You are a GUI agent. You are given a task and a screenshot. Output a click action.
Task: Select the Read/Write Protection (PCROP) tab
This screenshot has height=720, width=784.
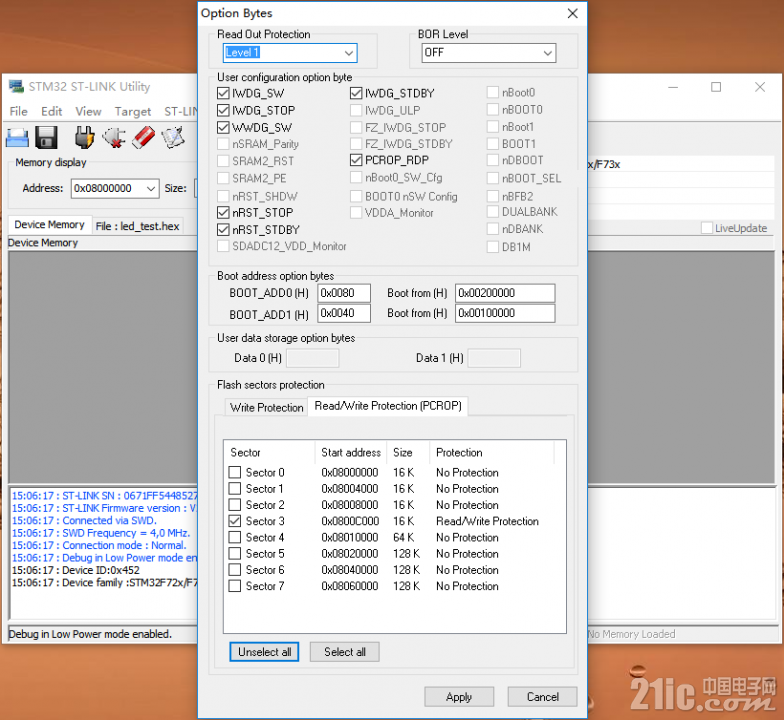388,406
